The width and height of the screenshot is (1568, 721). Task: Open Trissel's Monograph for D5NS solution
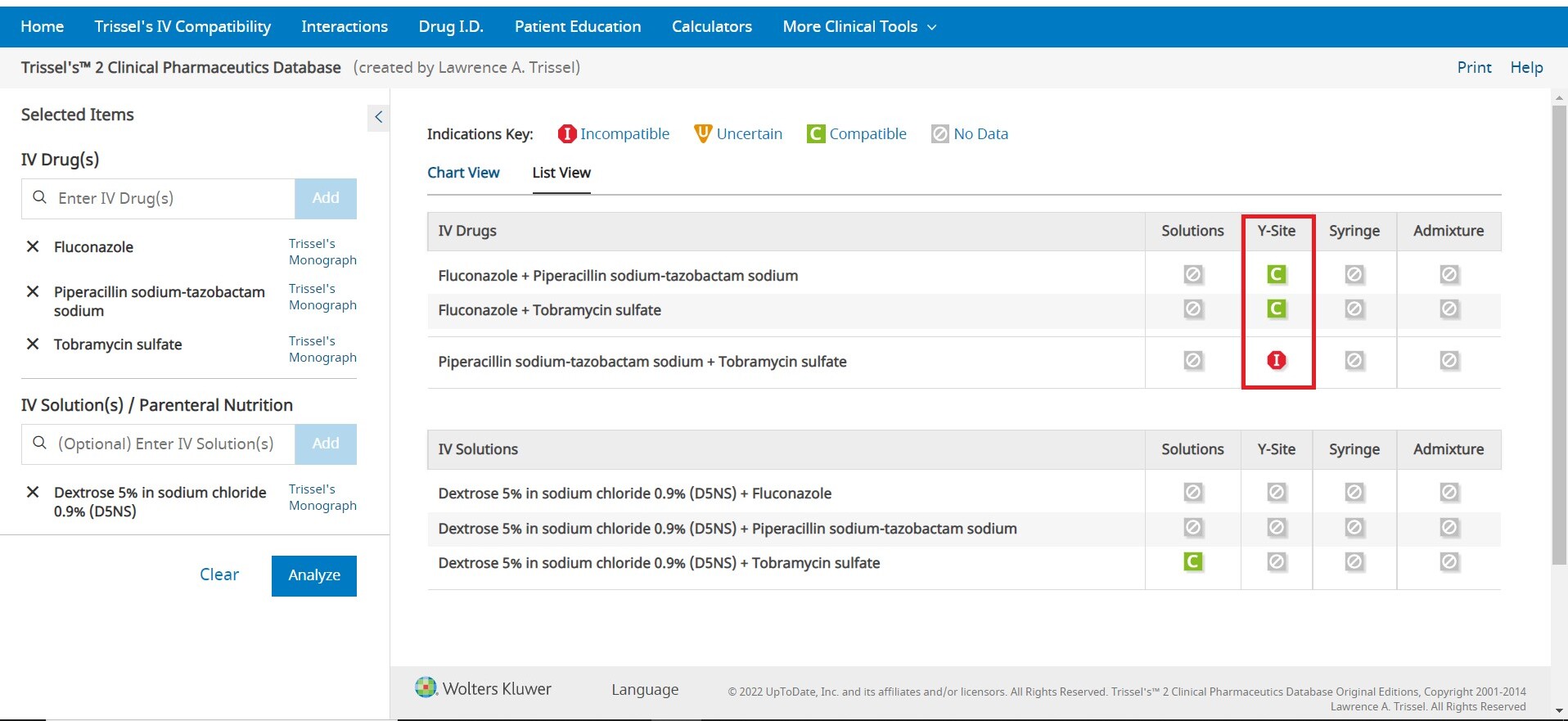[322, 497]
